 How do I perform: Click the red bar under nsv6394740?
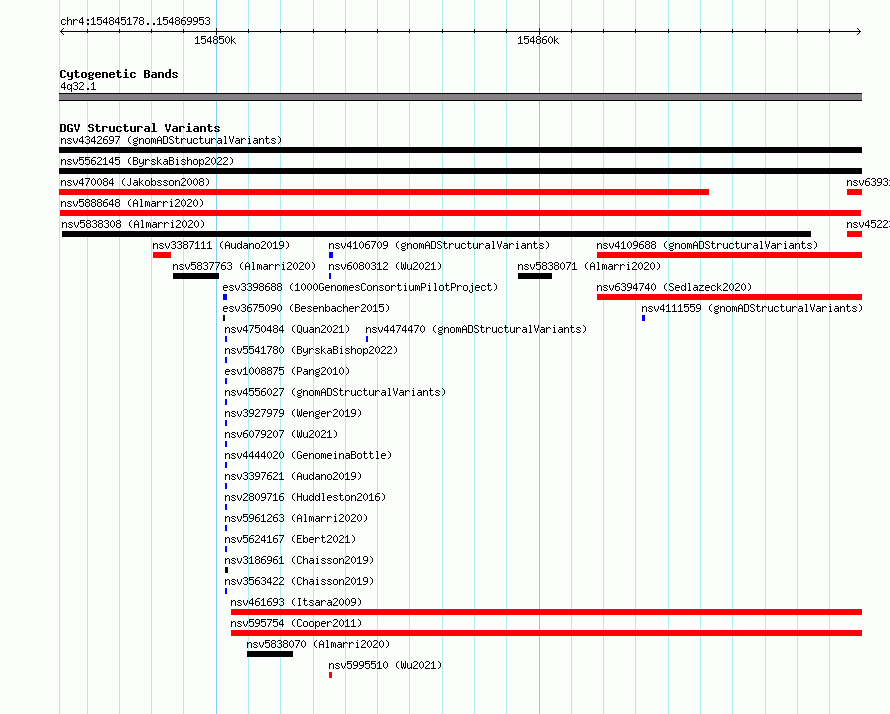coord(729,297)
